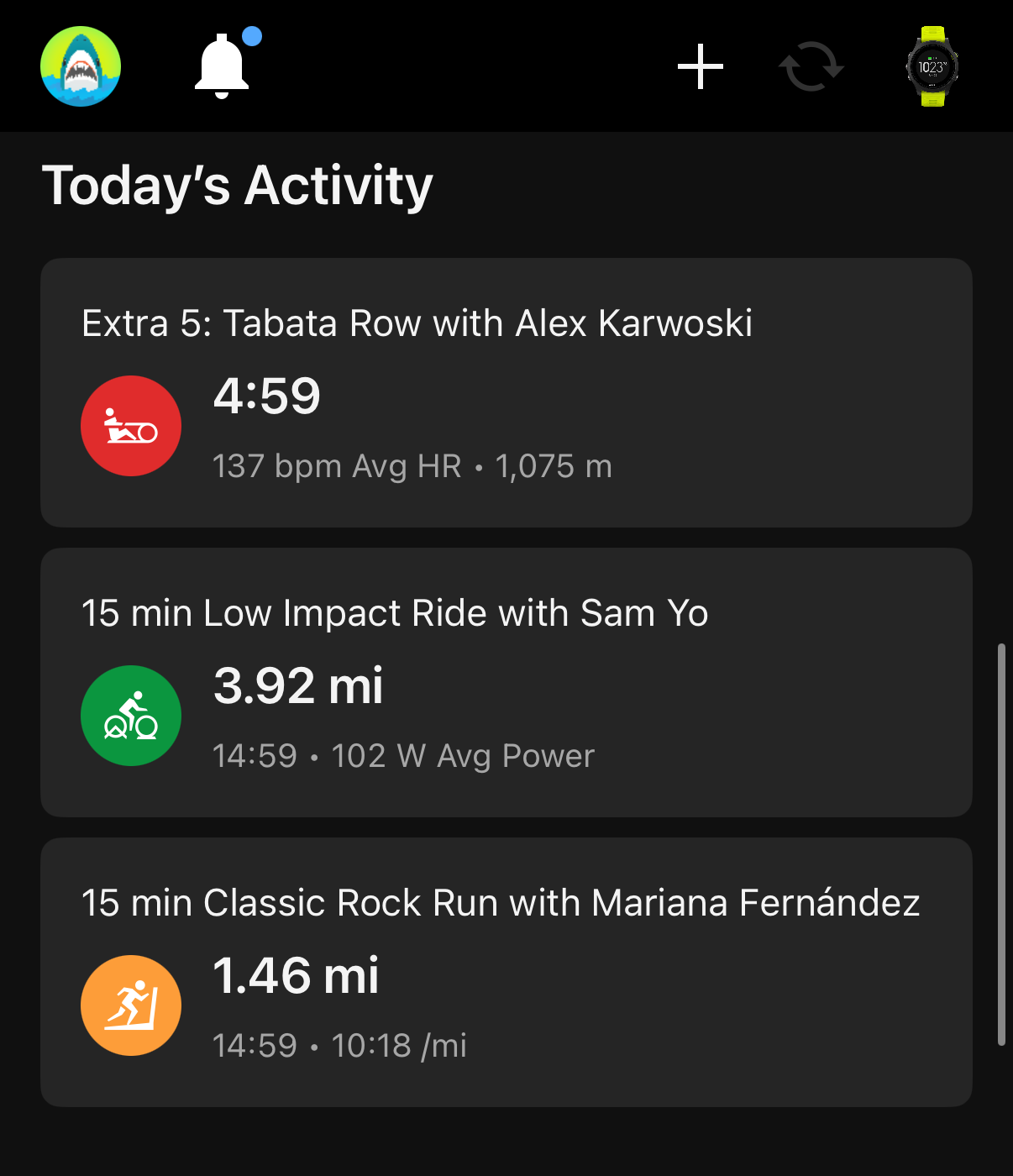Tap the 1.46 mi run distance
This screenshot has height=1176, width=1013.
(296, 975)
